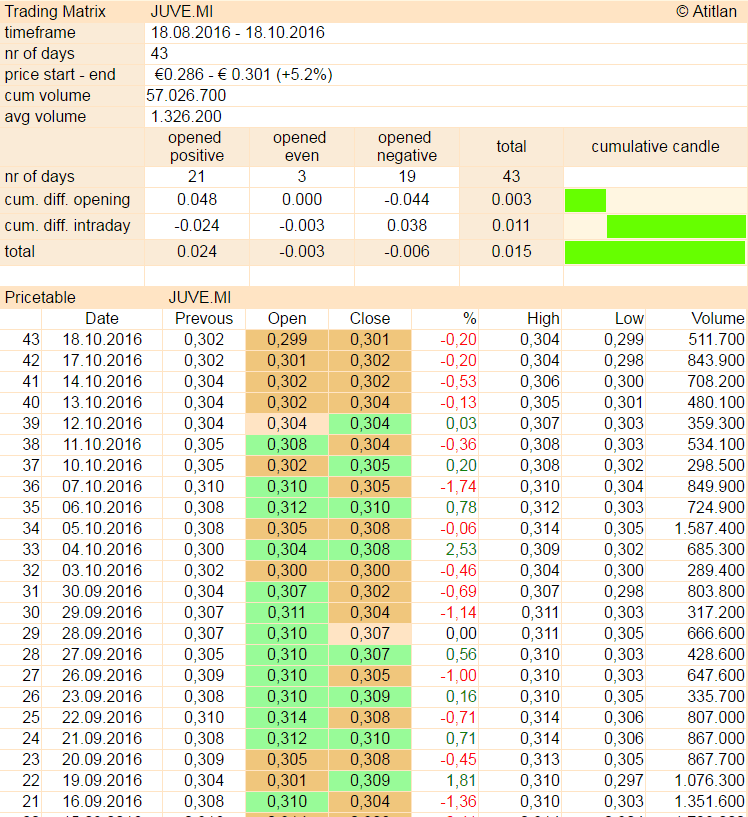This screenshot has height=817, width=748.
Task: Select the grand total value 0.015
Action: tap(511, 252)
